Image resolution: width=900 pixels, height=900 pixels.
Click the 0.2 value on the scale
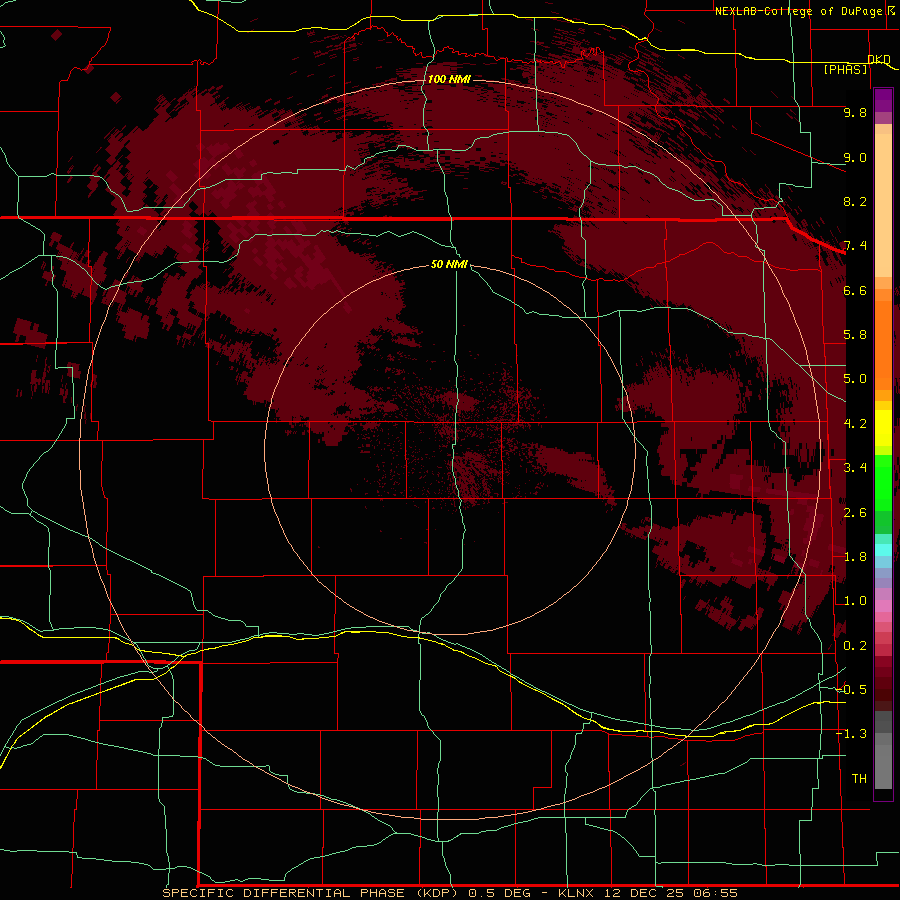coord(855,646)
